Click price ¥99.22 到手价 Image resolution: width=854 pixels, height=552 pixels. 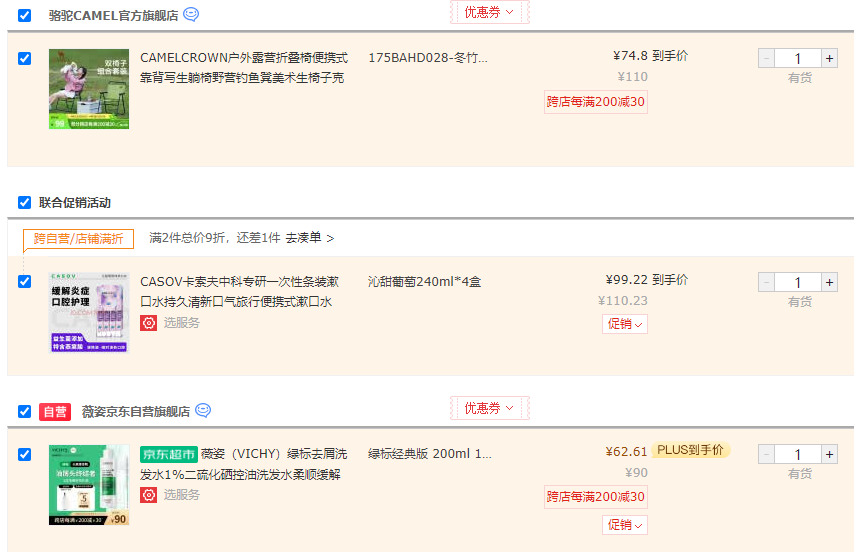[x=646, y=279]
